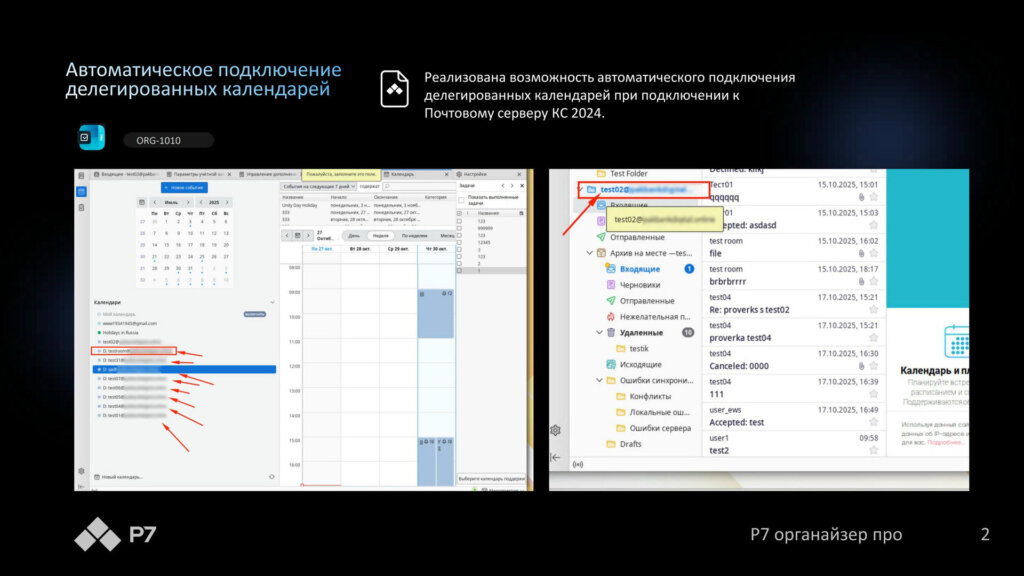Click 'Новый календарь...' link
The height and width of the screenshot is (576, 1024).
pos(123,477)
